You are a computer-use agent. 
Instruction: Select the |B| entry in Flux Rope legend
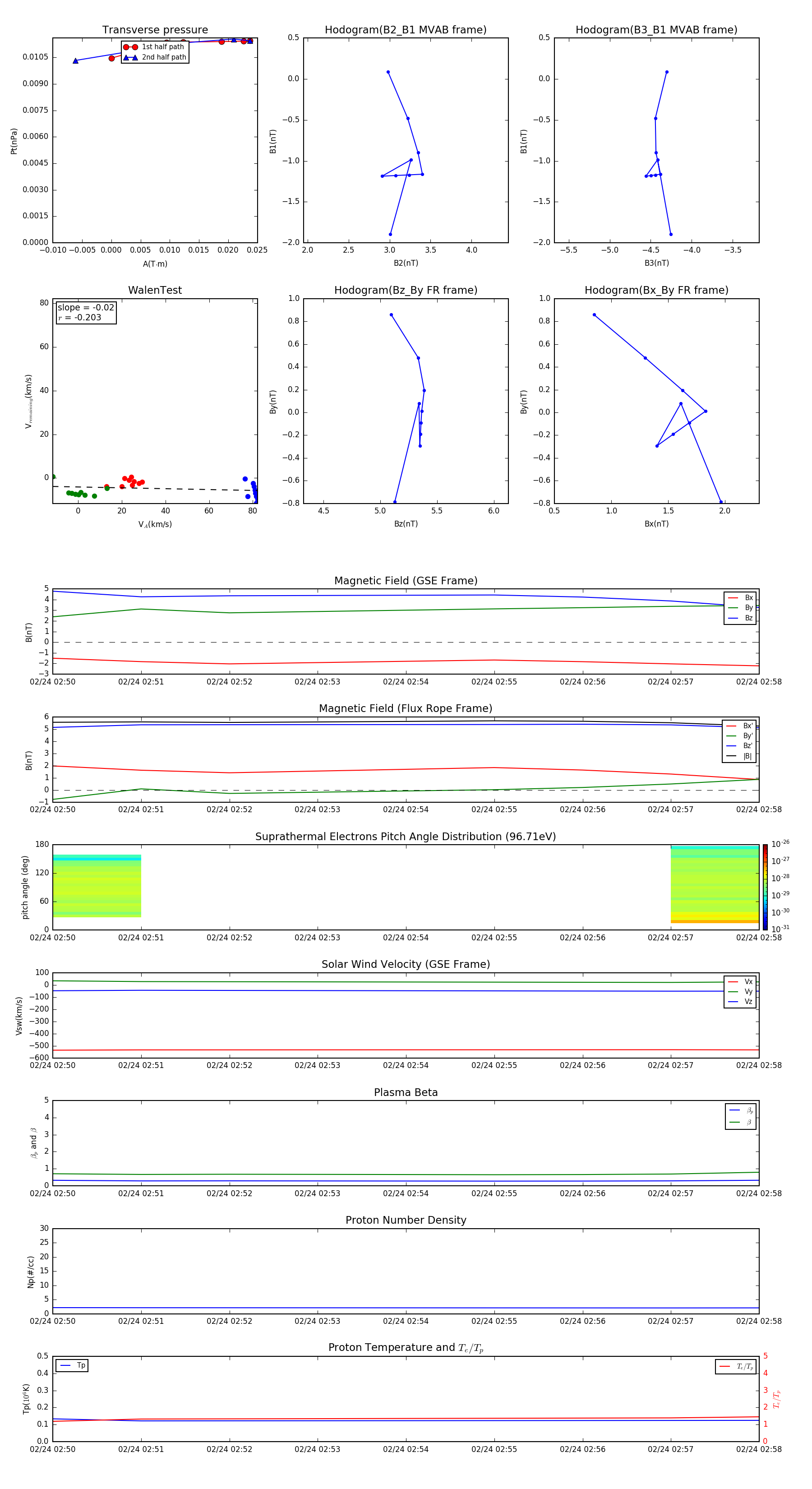coord(740,756)
